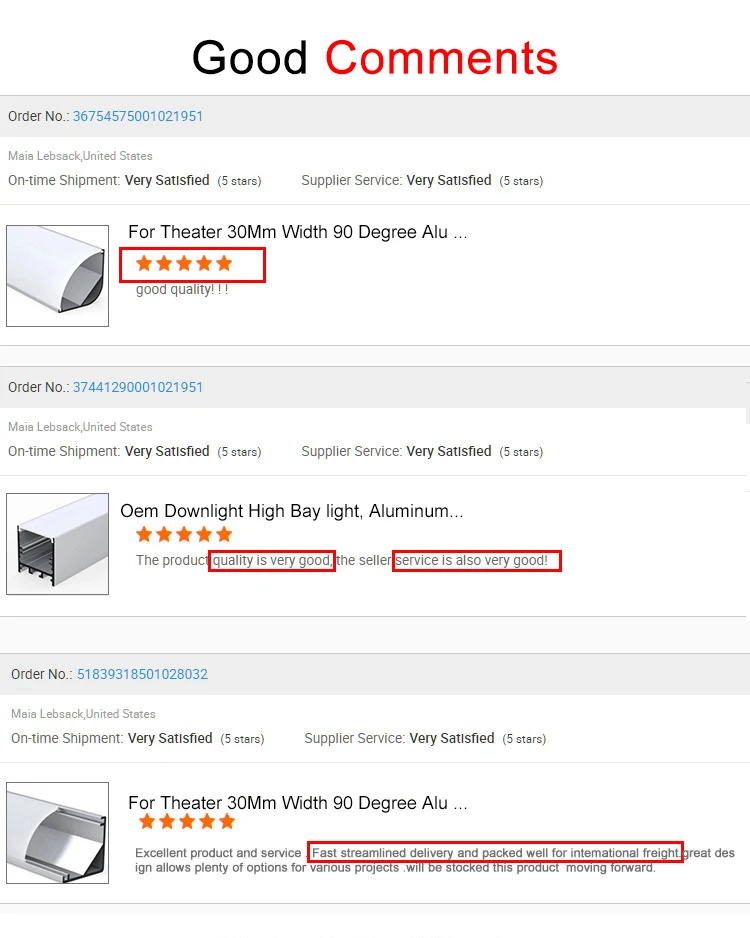Click order number 36754575001021951 link
The image size is (750, 938).
(x=137, y=116)
